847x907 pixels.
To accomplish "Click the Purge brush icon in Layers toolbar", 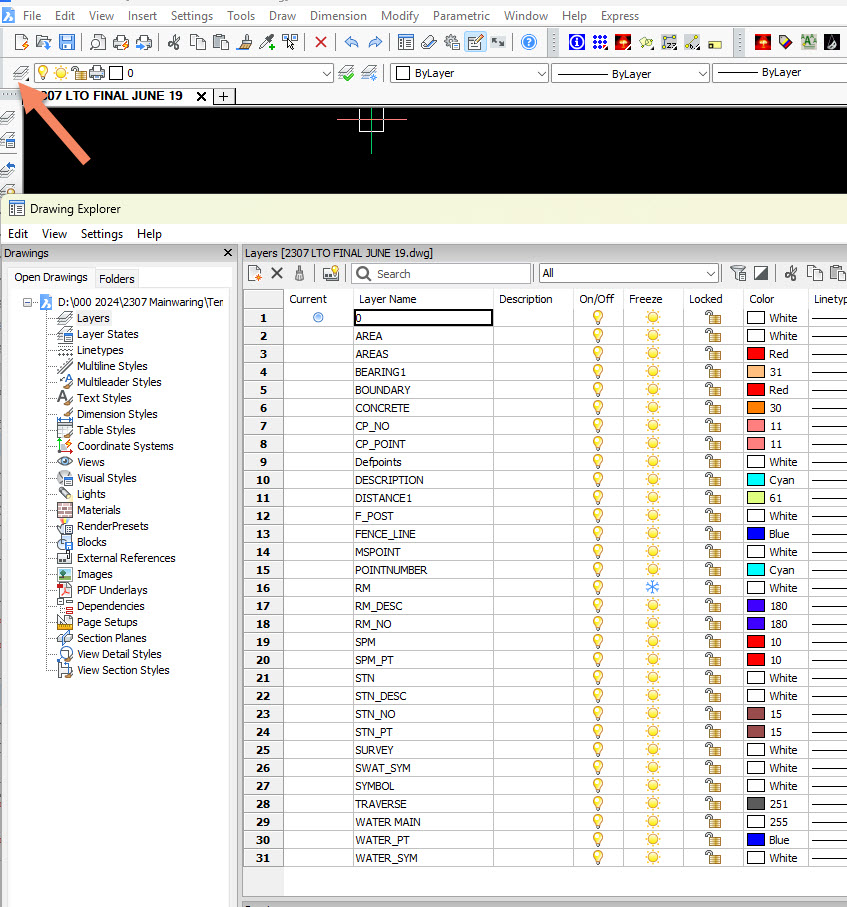I will pos(299,274).
